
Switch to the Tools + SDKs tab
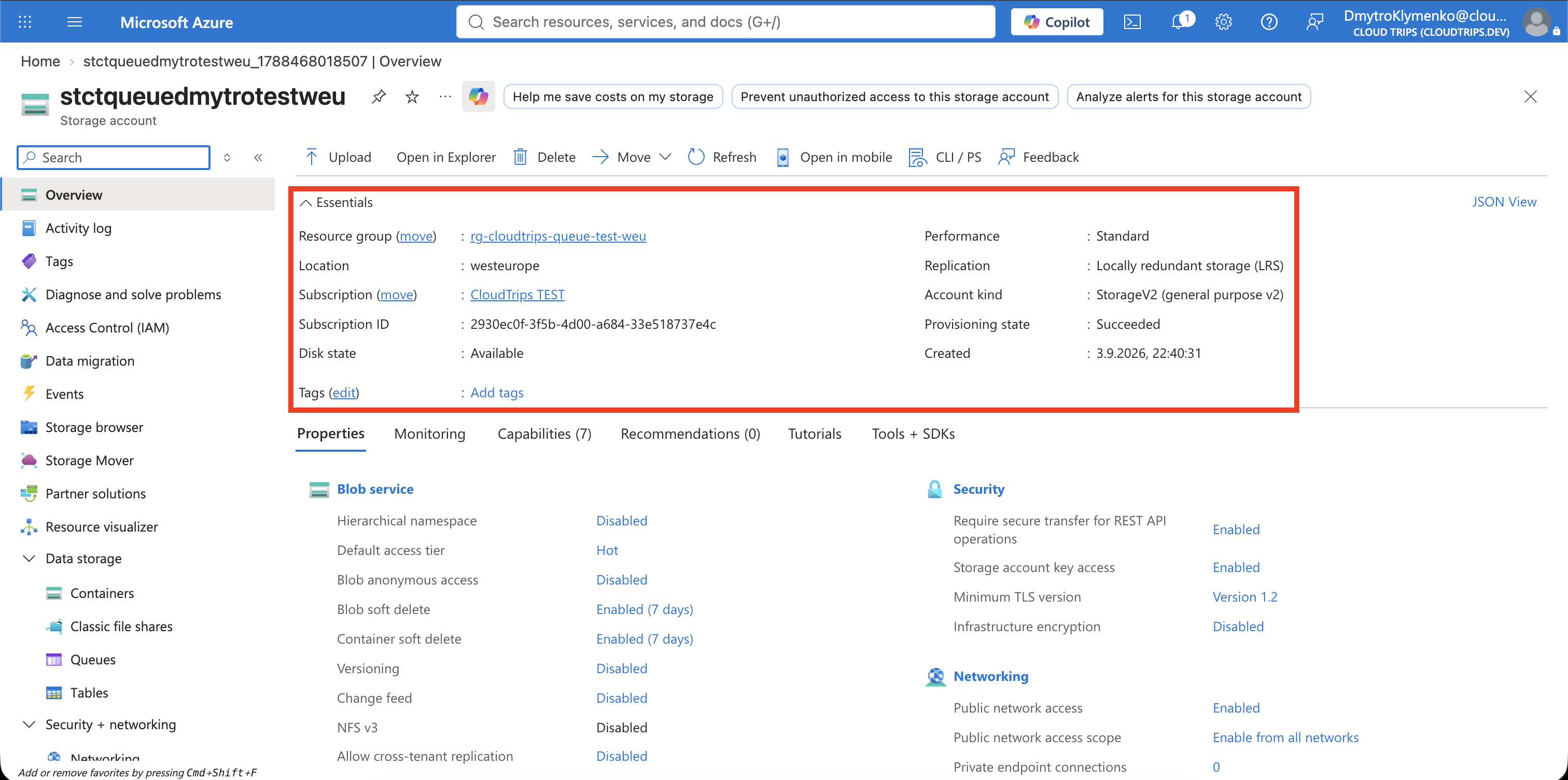pos(913,434)
